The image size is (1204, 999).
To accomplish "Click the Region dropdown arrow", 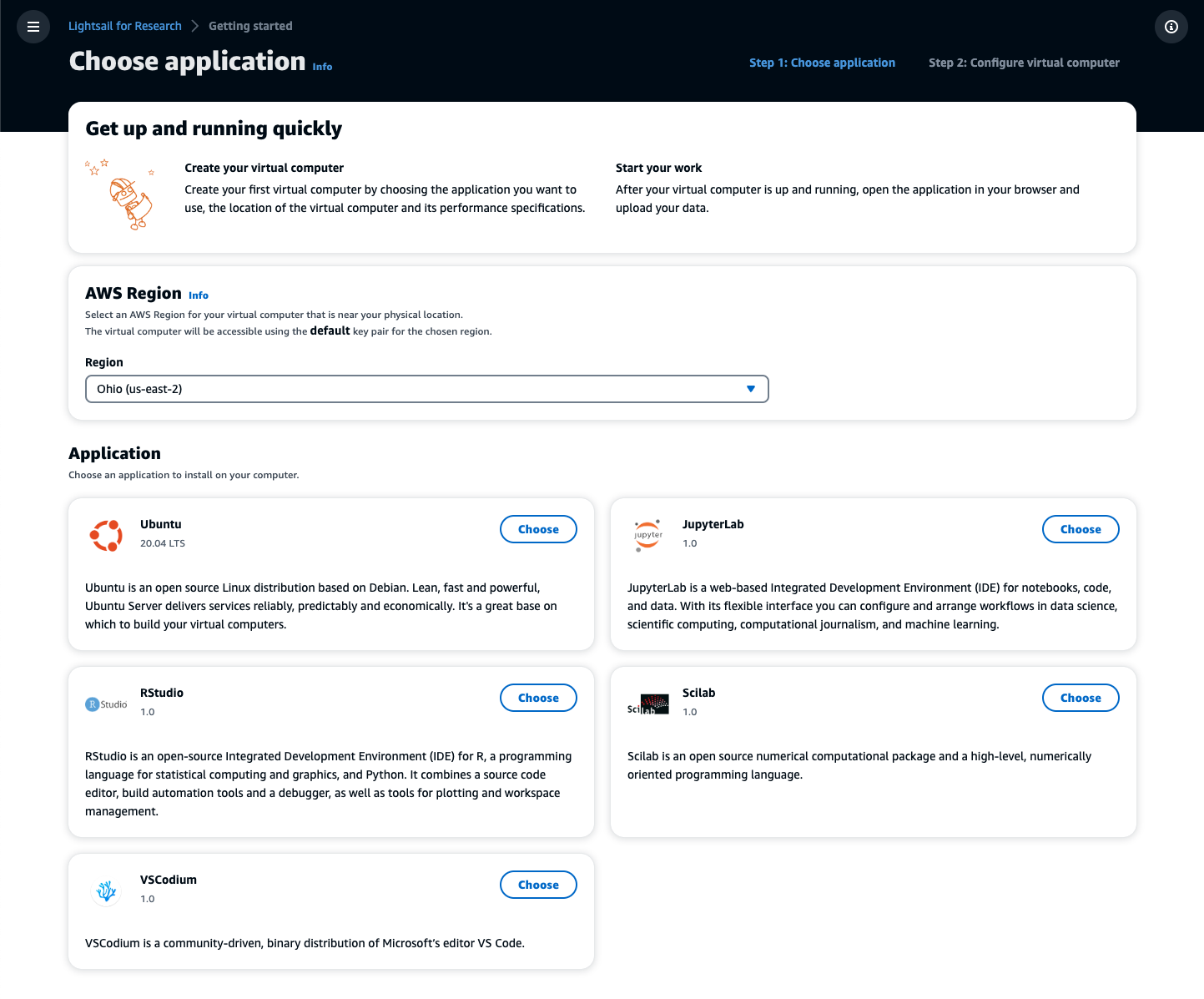I will (751, 389).
